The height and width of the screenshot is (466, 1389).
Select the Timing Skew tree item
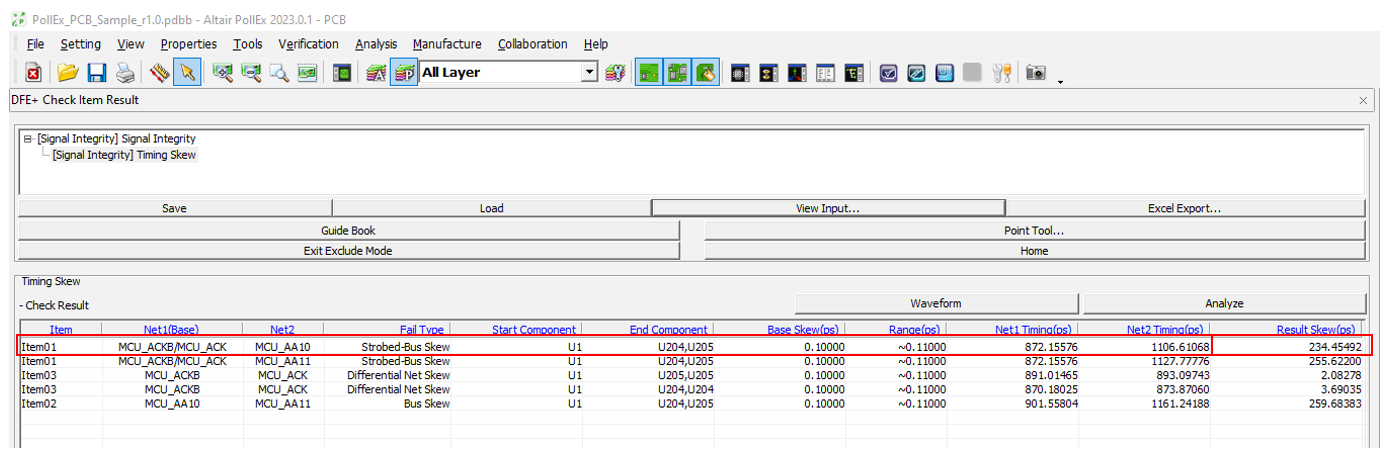point(124,155)
